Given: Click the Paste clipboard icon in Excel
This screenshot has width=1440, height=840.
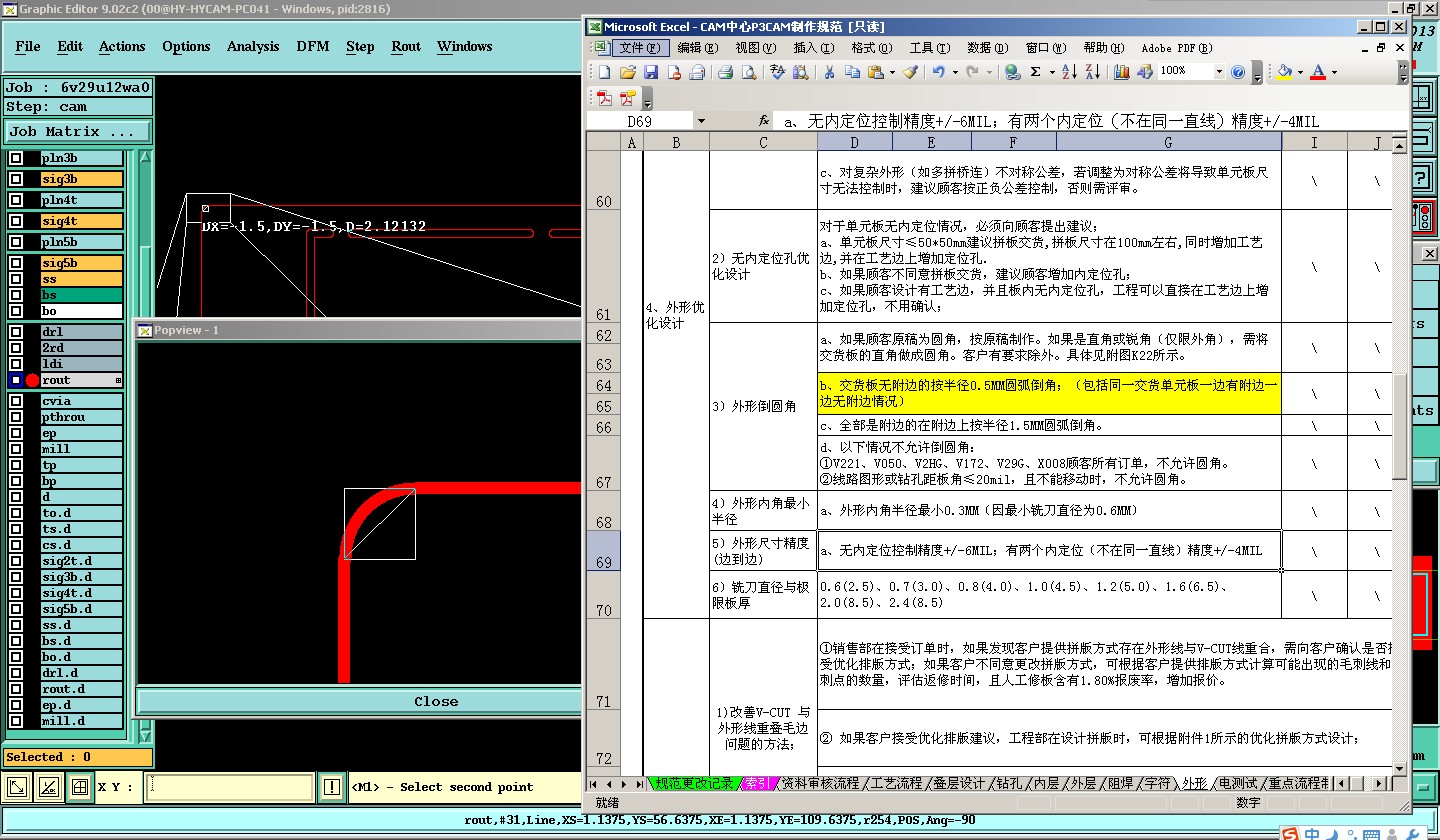Looking at the screenshot, I should click(x=875, y=72).
